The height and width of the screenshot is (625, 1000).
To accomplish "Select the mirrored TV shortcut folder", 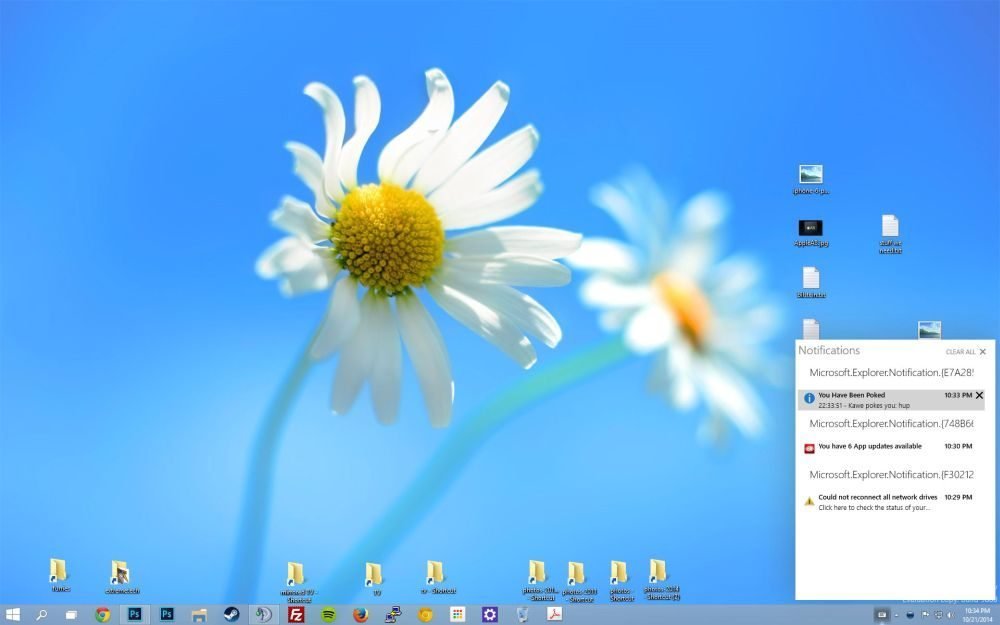I will click(x=298, y=582).
